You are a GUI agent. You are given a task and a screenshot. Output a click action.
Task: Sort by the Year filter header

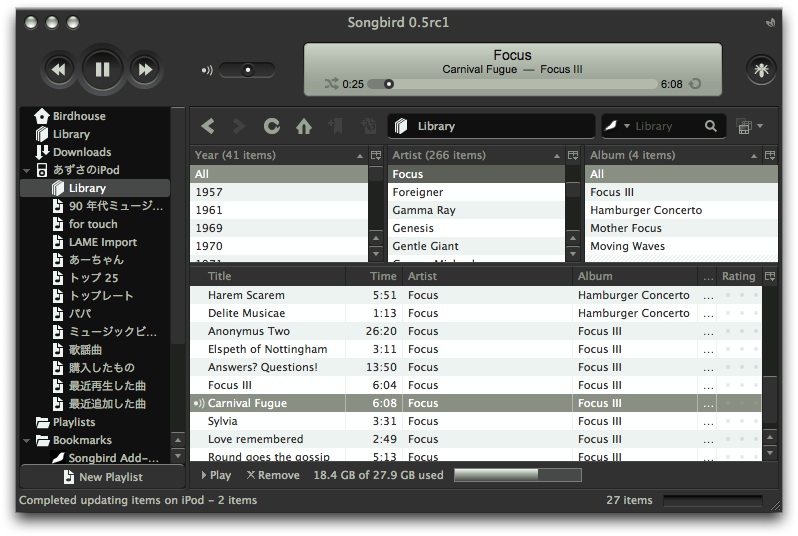[x=279, y=155]
